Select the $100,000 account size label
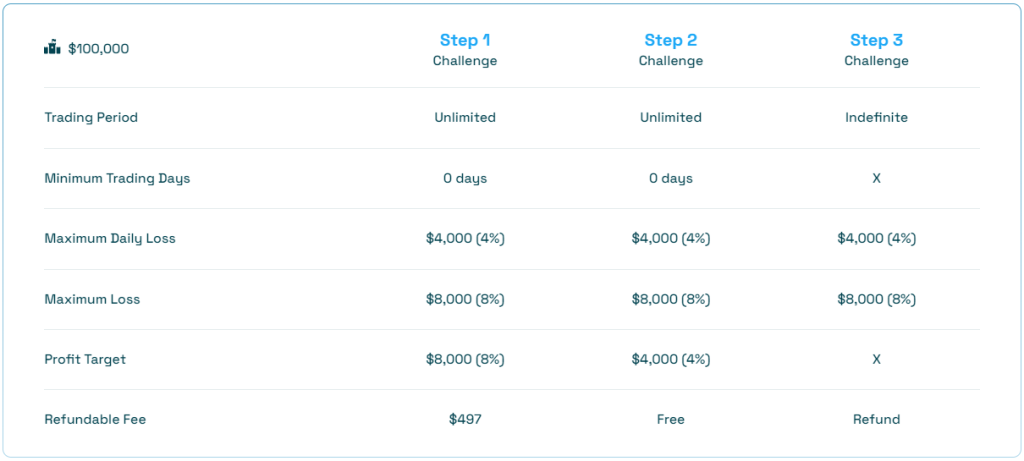1024x461 pixels. click(98, 49)
